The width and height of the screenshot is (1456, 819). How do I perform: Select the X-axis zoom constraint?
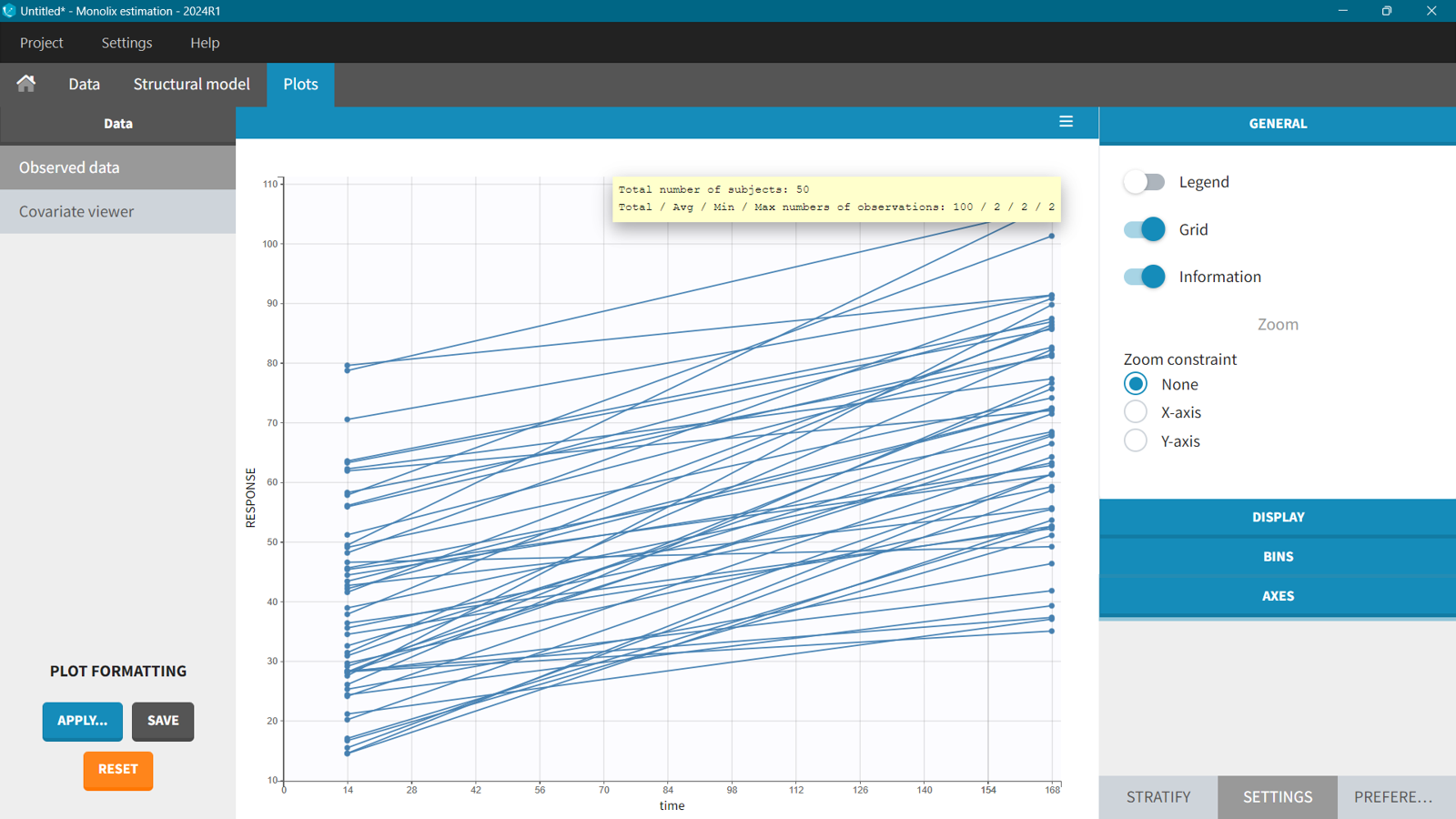(x=1136, y=411)
